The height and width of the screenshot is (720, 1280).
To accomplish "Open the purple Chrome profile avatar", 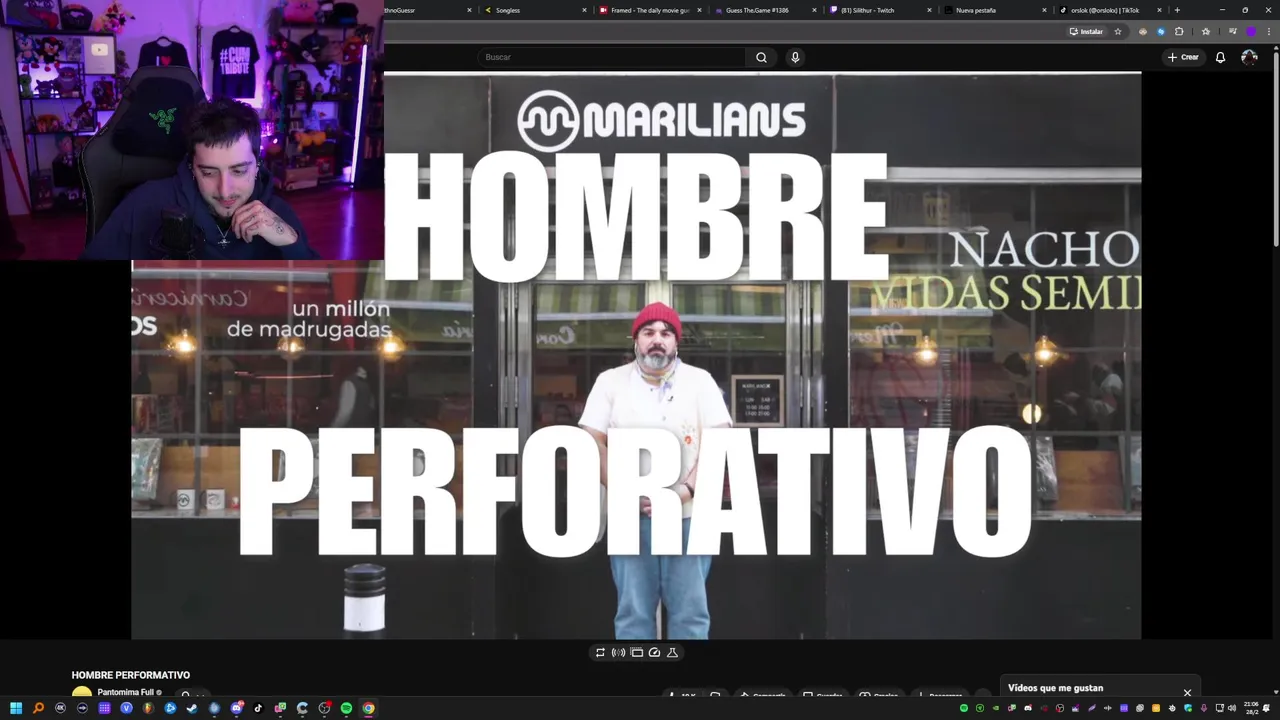I will tap(1250, 31).
